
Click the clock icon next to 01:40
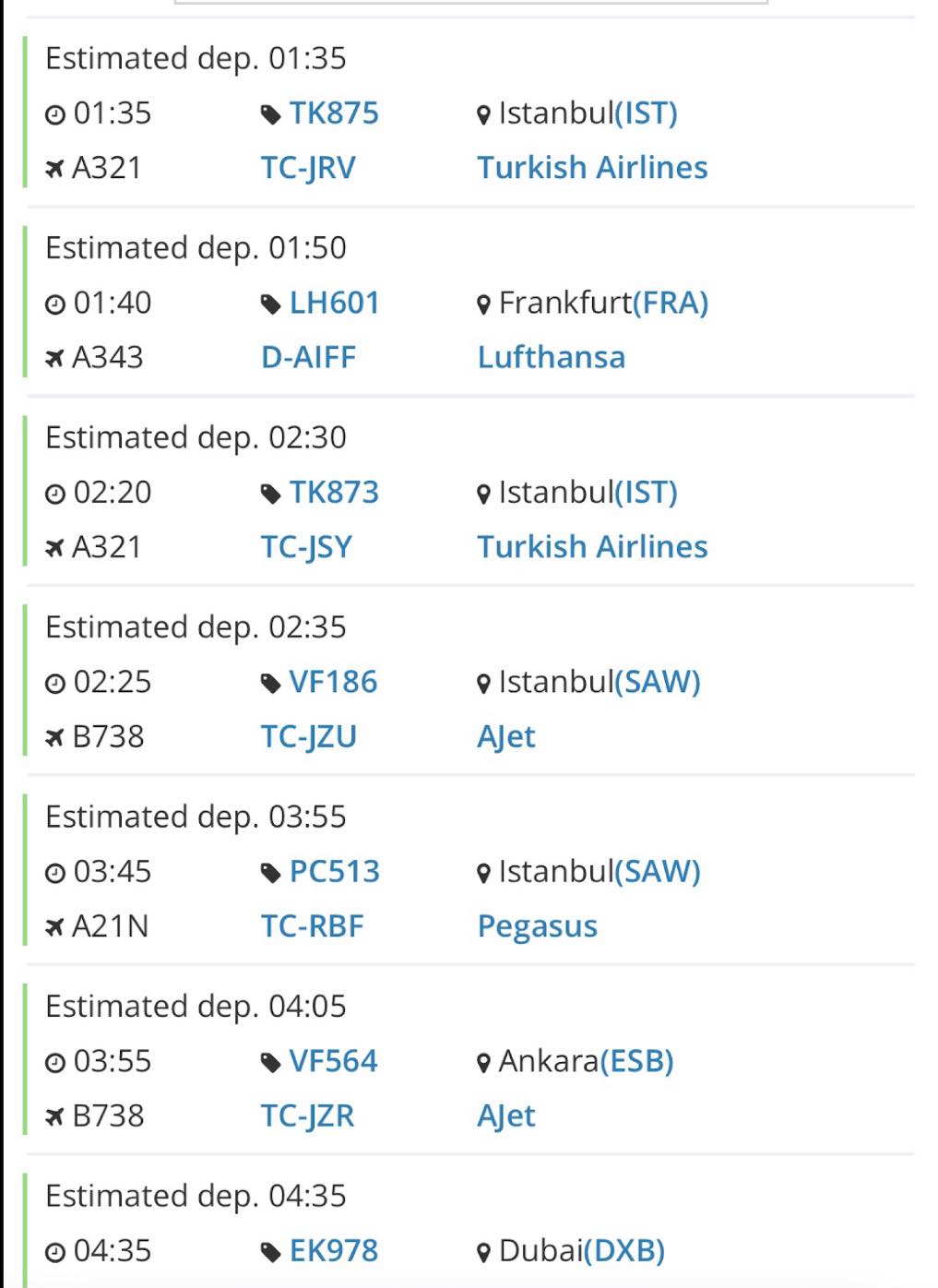click(55, 304)
